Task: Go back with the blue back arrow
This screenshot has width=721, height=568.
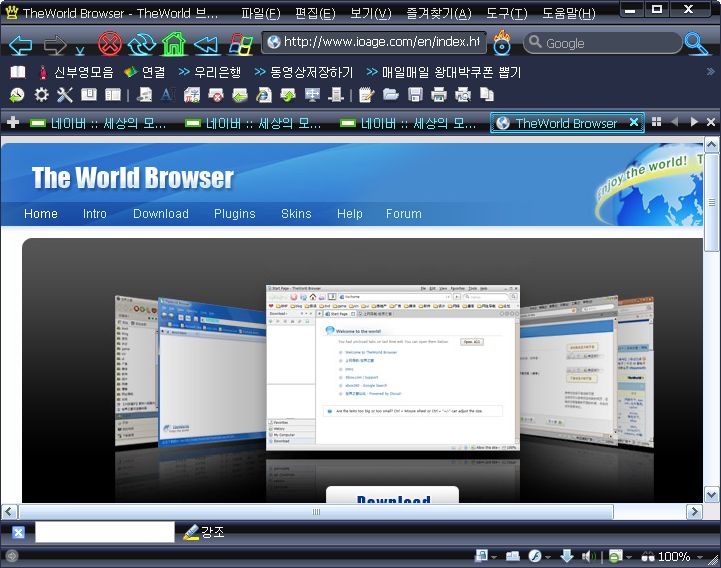Action: click(x=21, y=45)
